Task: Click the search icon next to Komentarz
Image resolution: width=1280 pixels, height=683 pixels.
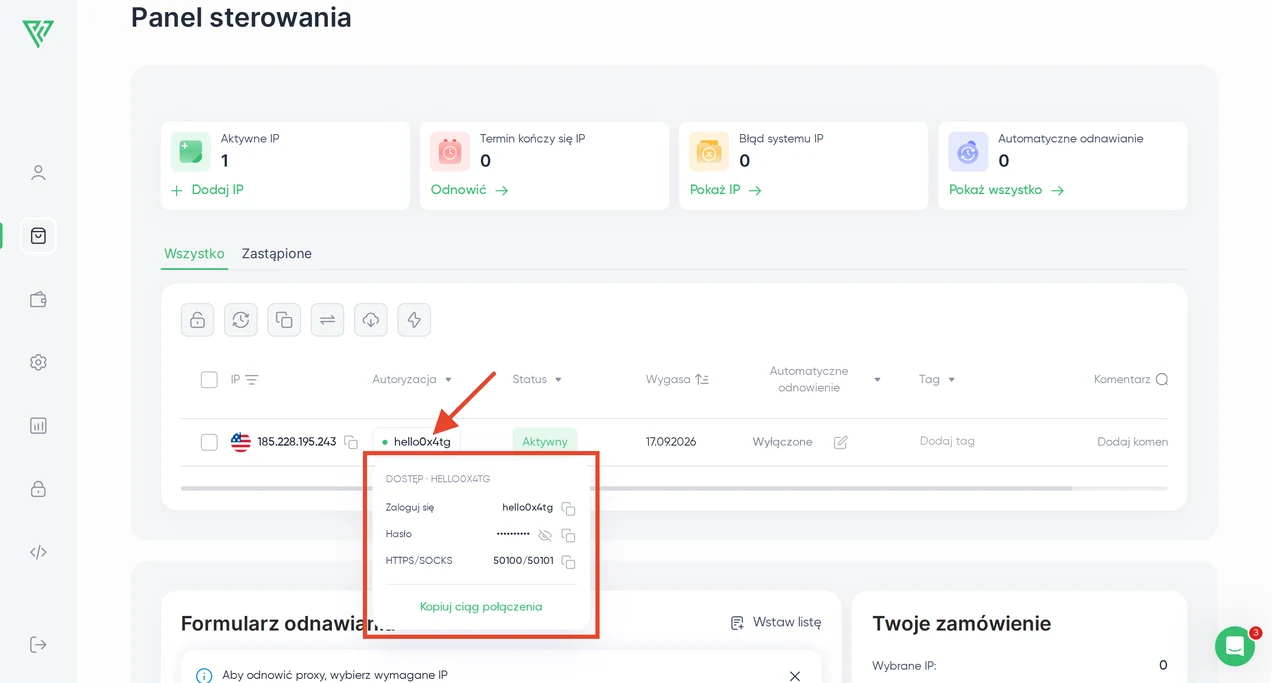Action: point(1161,380)
